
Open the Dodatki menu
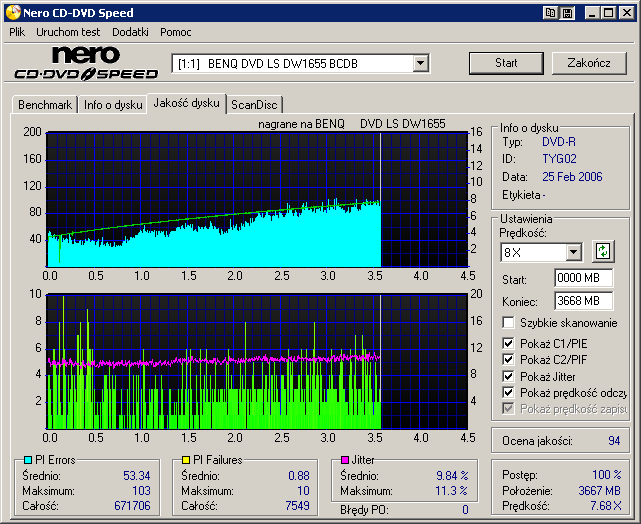(x=130, y=32)
